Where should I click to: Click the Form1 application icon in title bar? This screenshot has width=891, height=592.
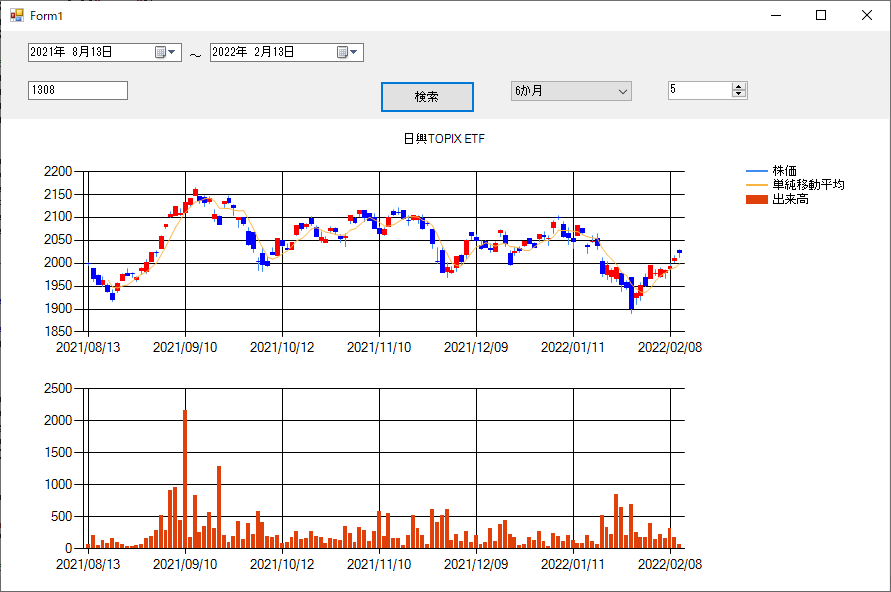tap(16, 16)
